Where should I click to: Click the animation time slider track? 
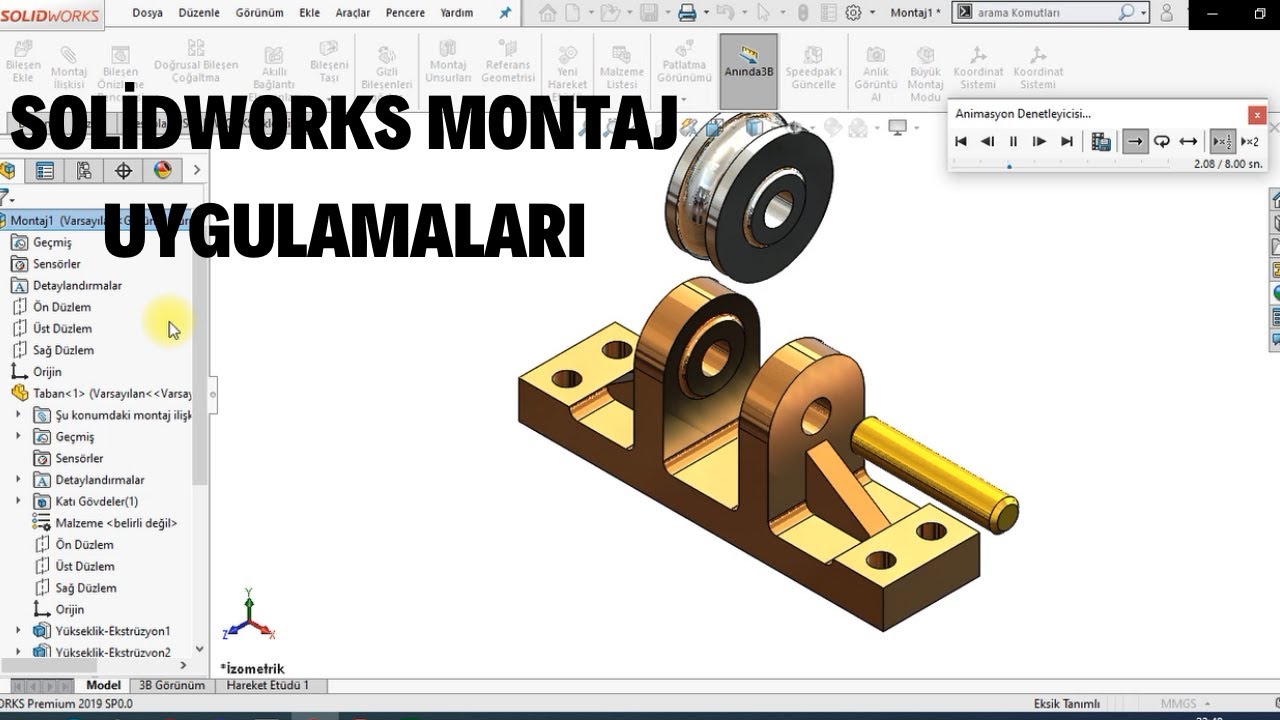(1061, 165)
